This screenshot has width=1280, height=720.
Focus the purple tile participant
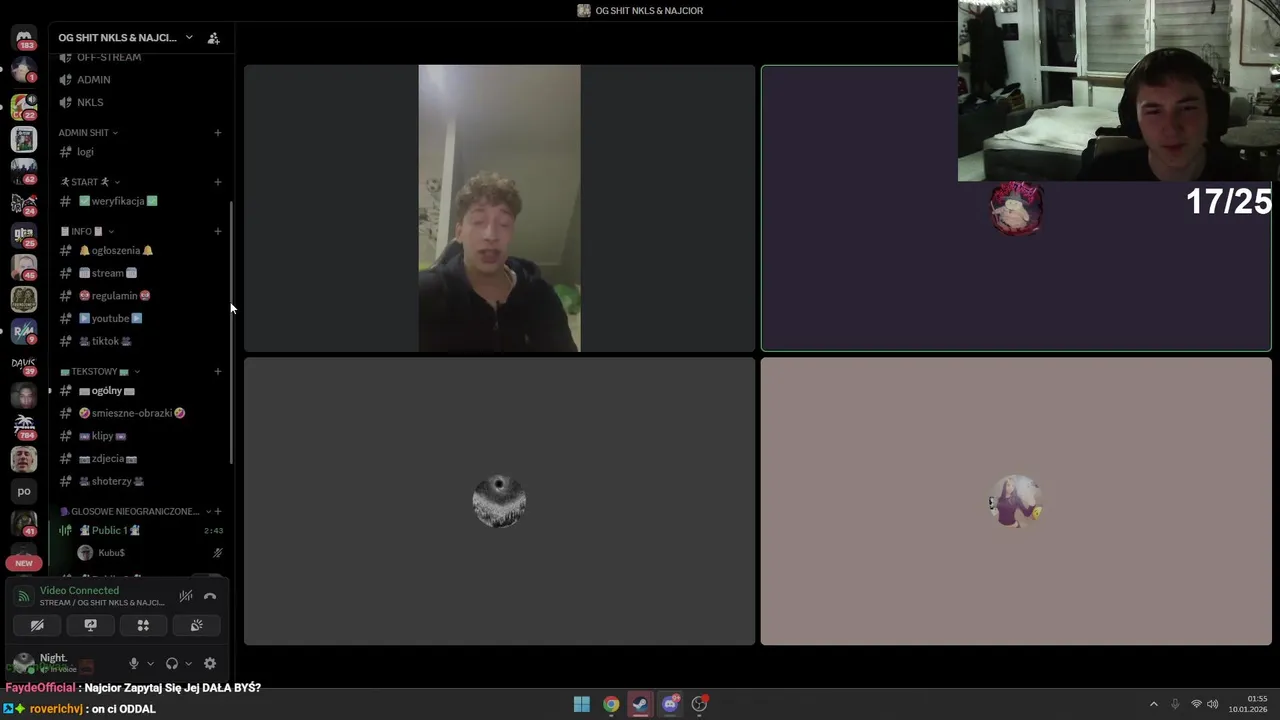click(x=1016, y=208)
